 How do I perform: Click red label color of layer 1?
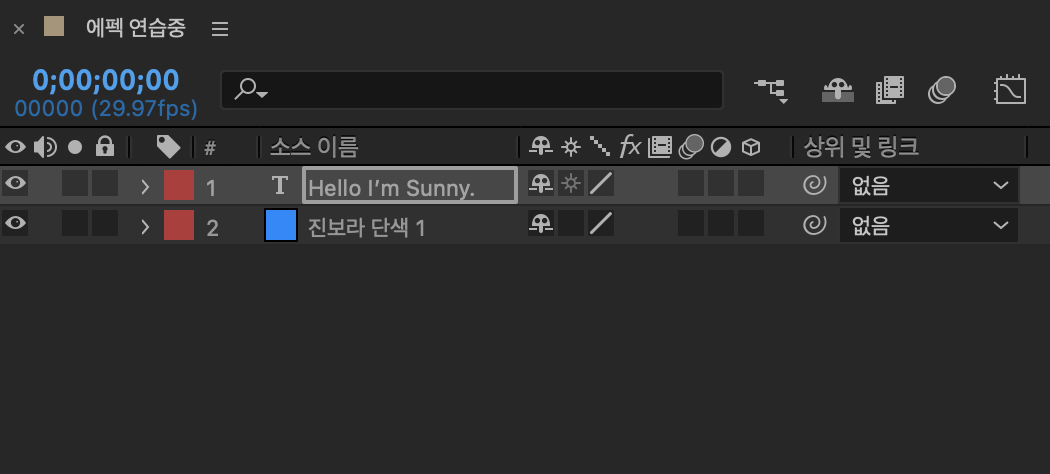pos(179,185)
